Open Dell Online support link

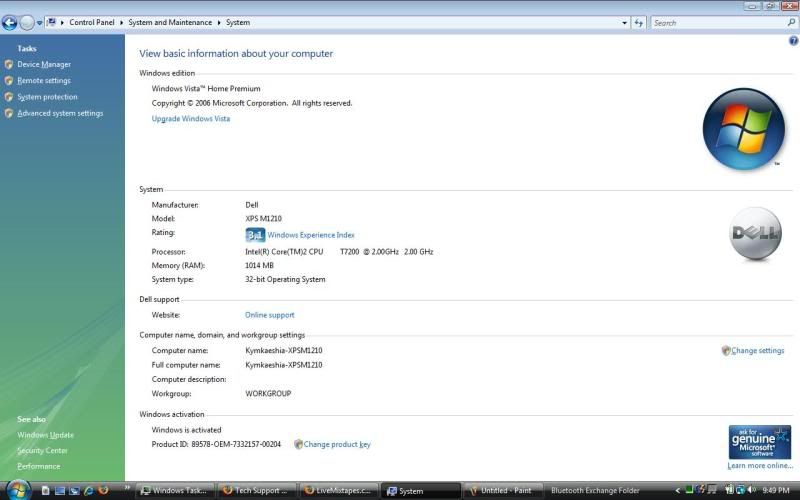coord(269,315)
